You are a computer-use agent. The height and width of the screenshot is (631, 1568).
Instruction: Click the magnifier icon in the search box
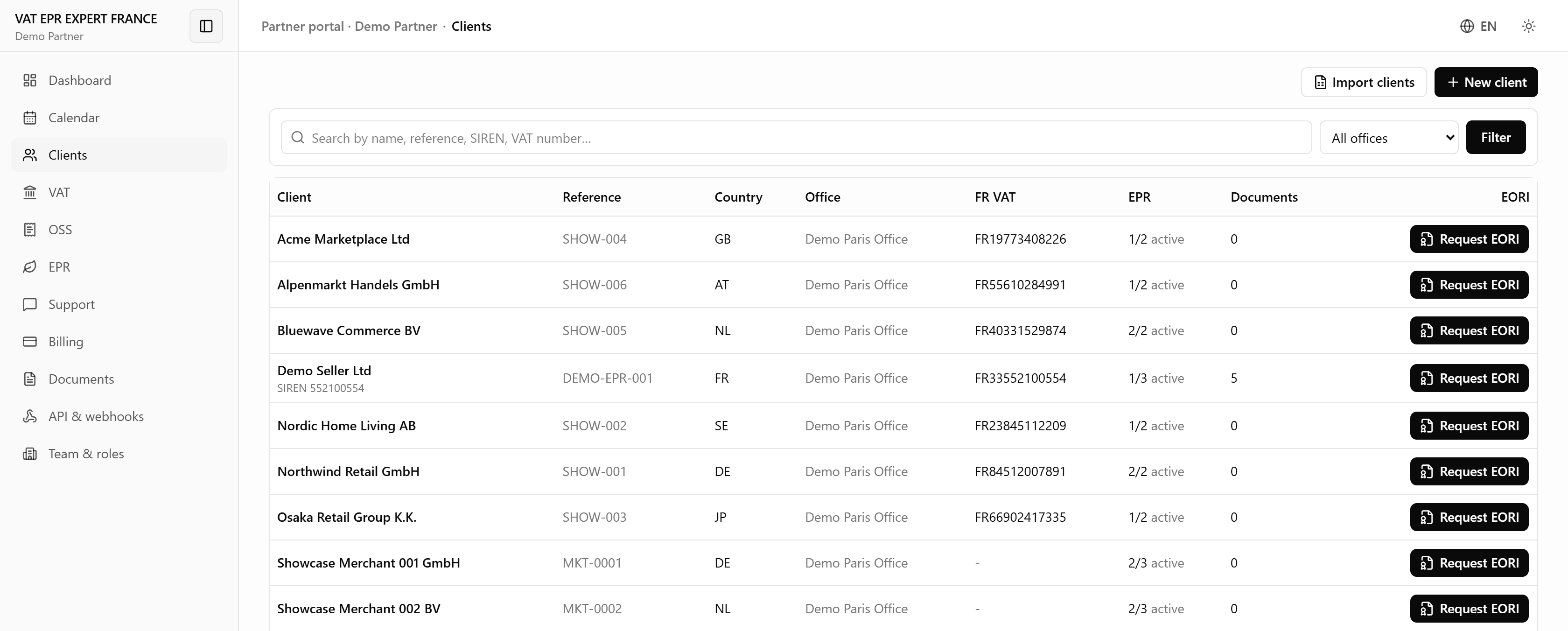pos(298,138)
